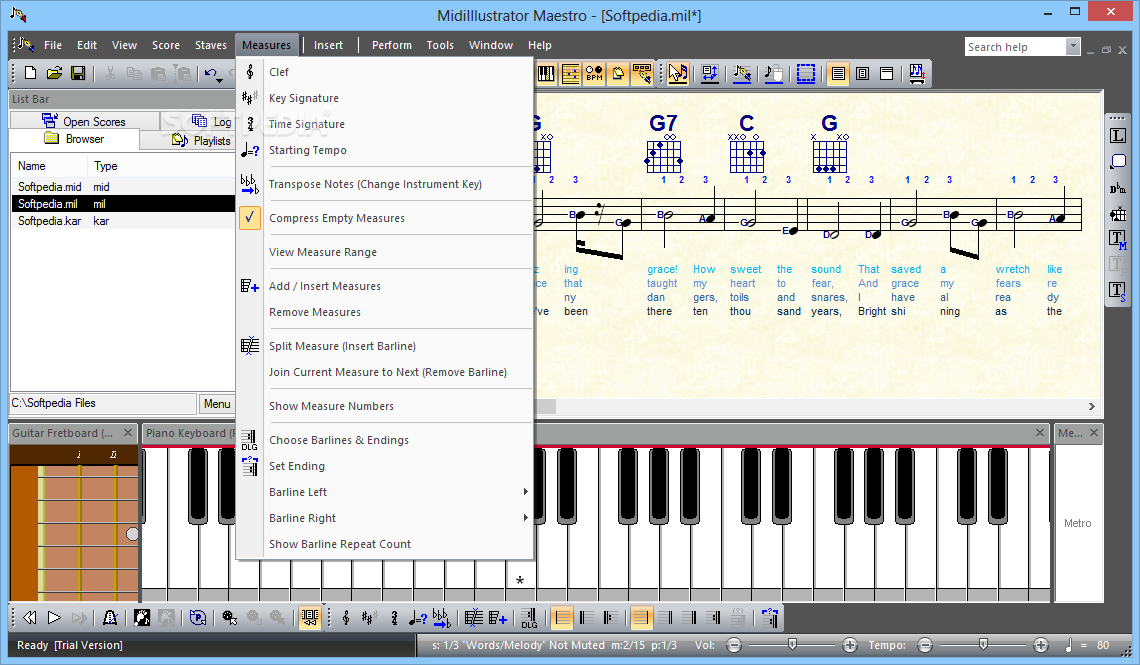Screen dimensions: 1140x665
Task: Click the guitar chord grid tool
Action: click(x=1117, y=214)
